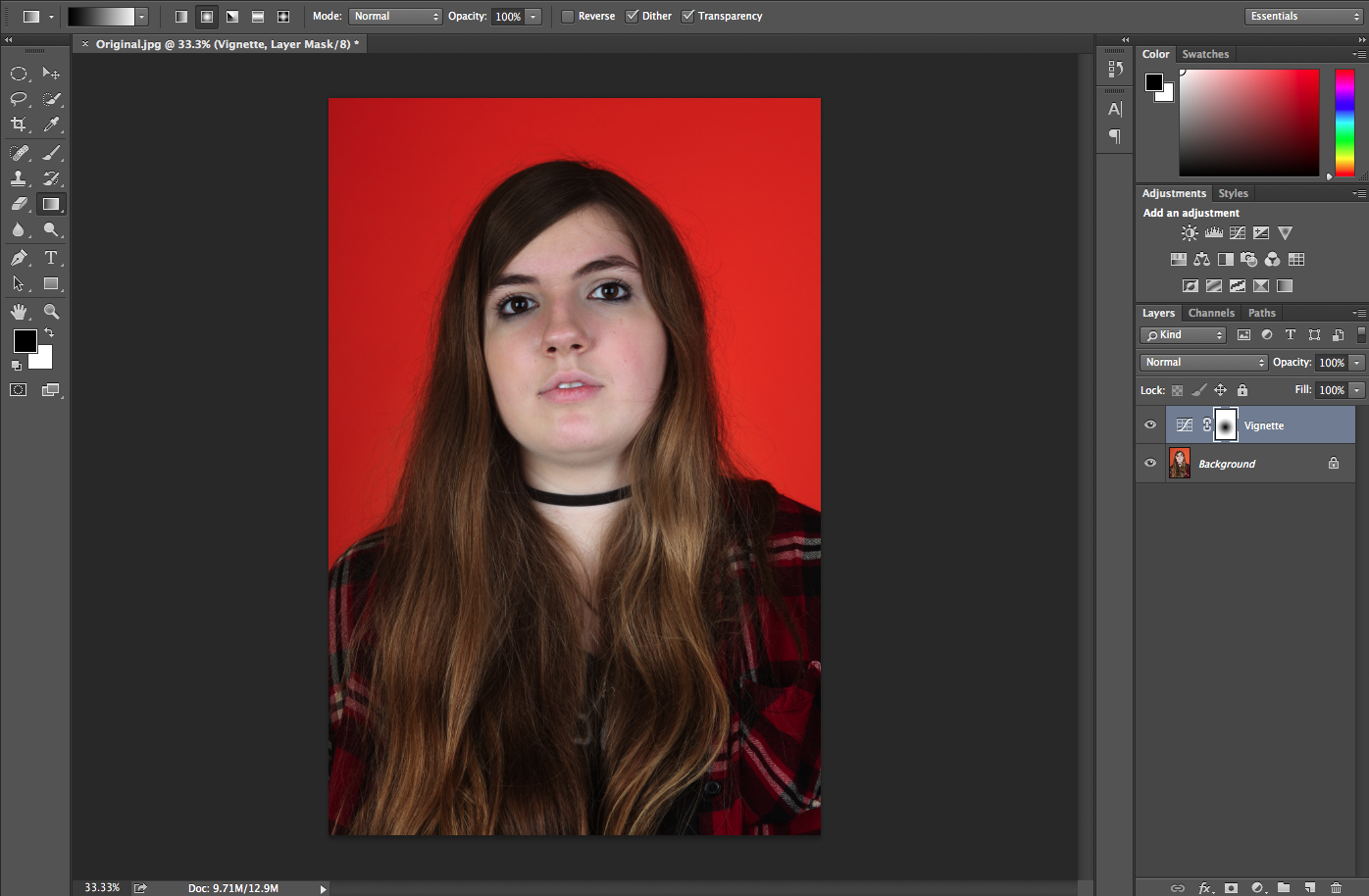Switch to the Swatches tab
This screenshot has width=1369, height=896.
1205,54
